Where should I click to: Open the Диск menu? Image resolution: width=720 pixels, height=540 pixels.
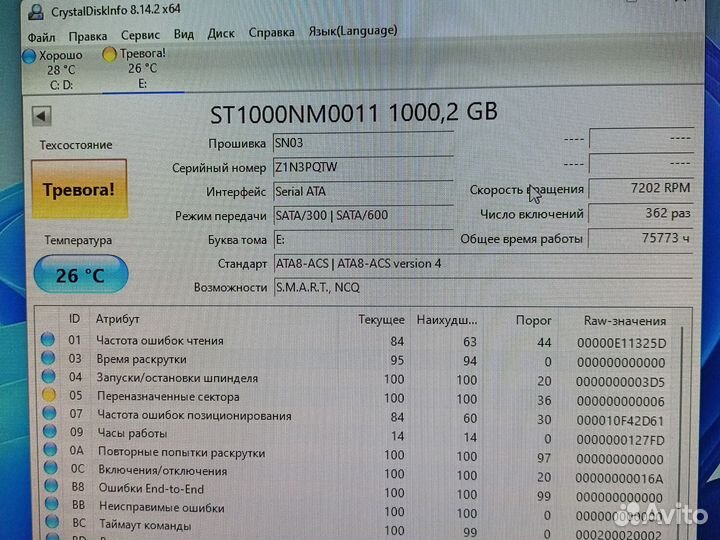pos(221,34)
